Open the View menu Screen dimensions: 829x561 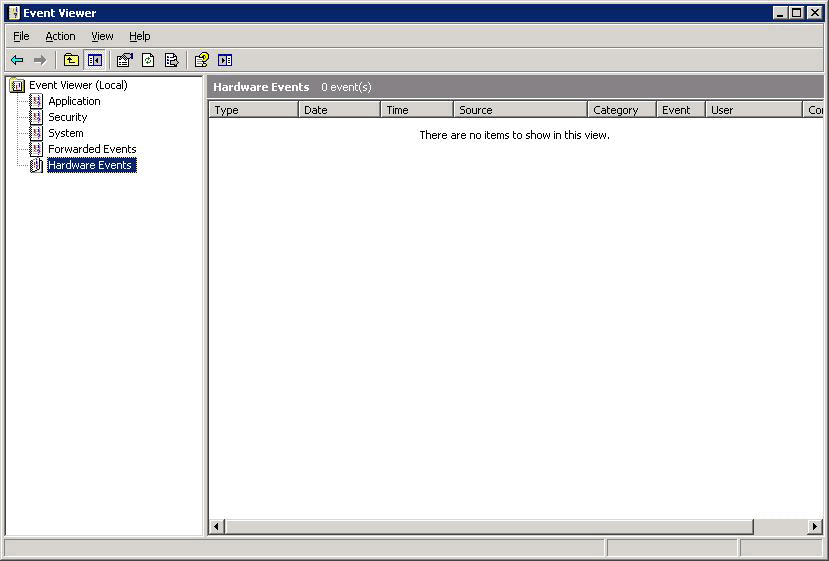[102, 36]
